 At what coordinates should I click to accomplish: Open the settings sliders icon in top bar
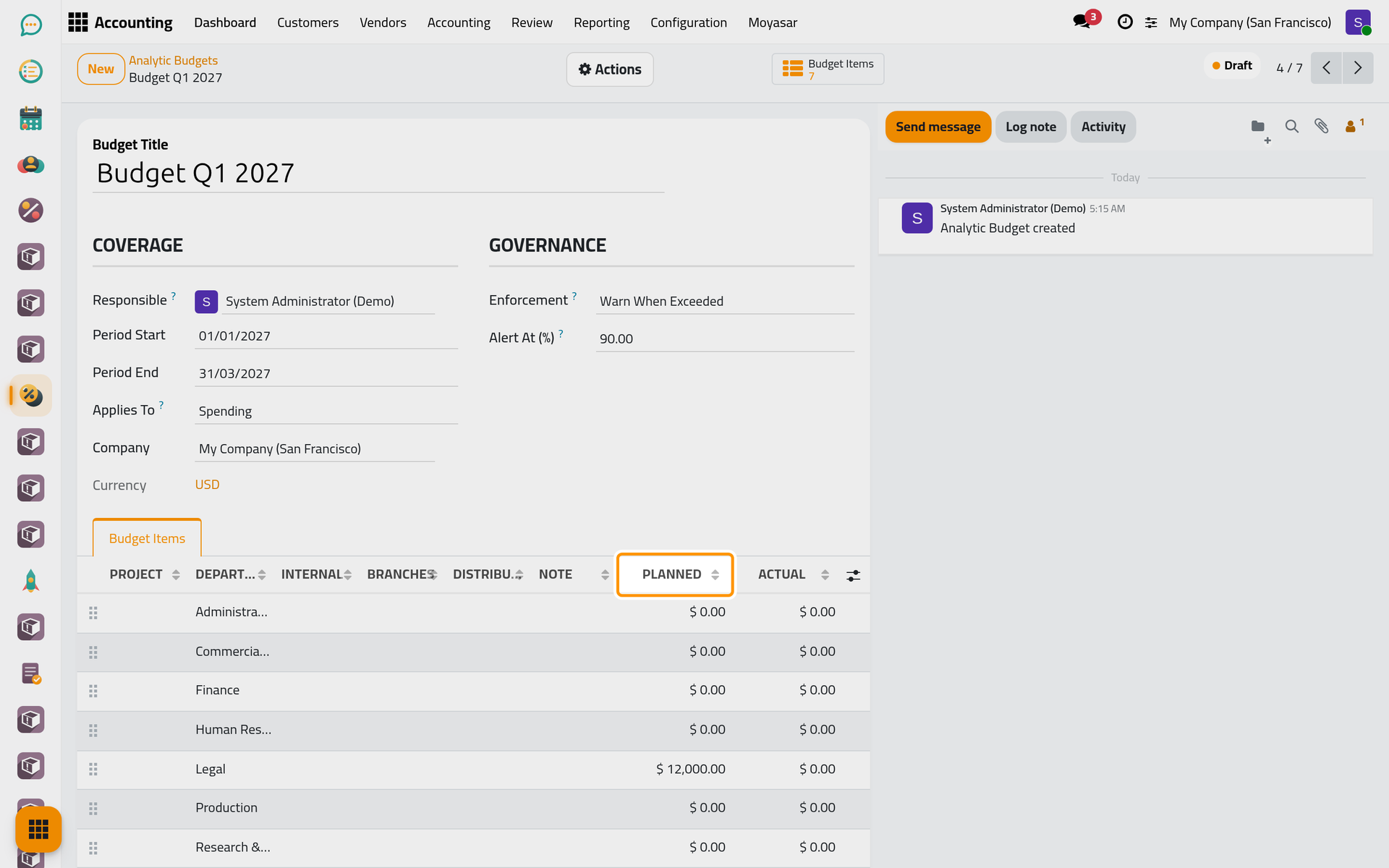(1151, 23)
